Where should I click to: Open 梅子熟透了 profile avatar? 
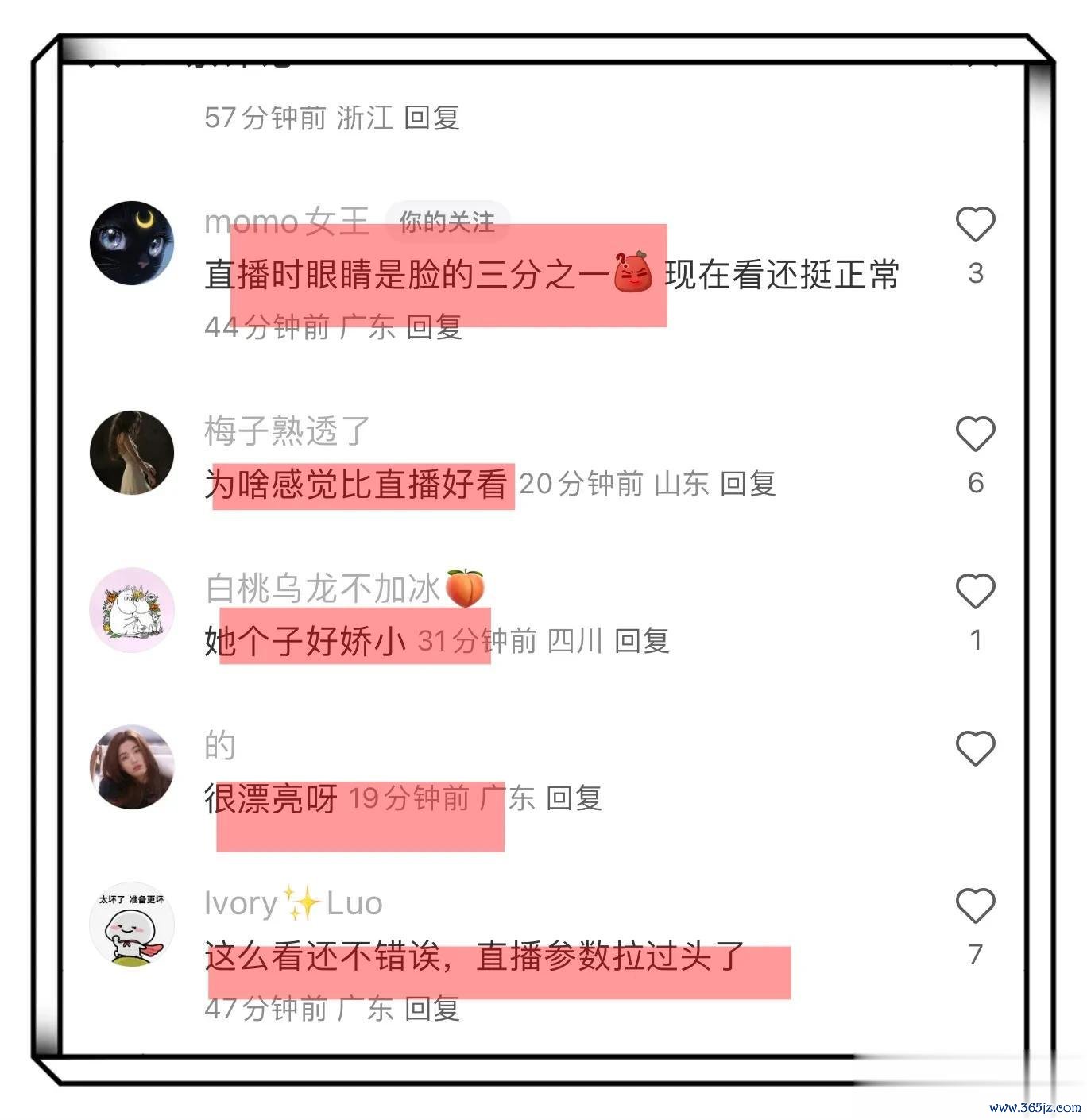132,452
